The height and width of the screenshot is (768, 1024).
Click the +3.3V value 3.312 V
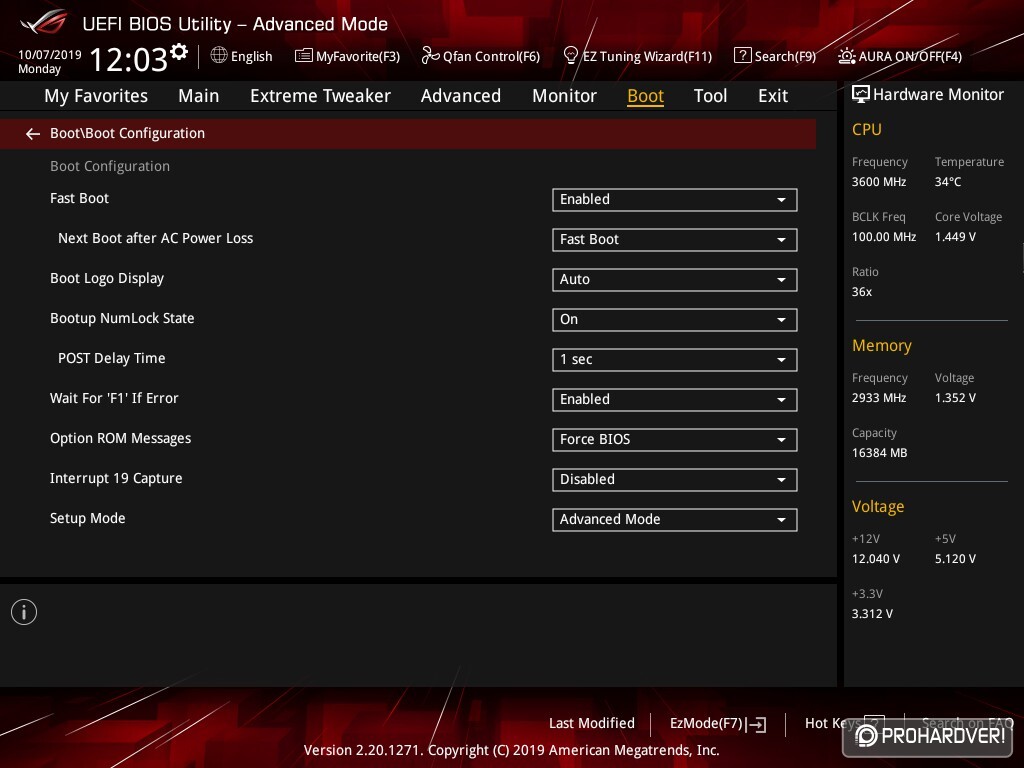(872, 613)
